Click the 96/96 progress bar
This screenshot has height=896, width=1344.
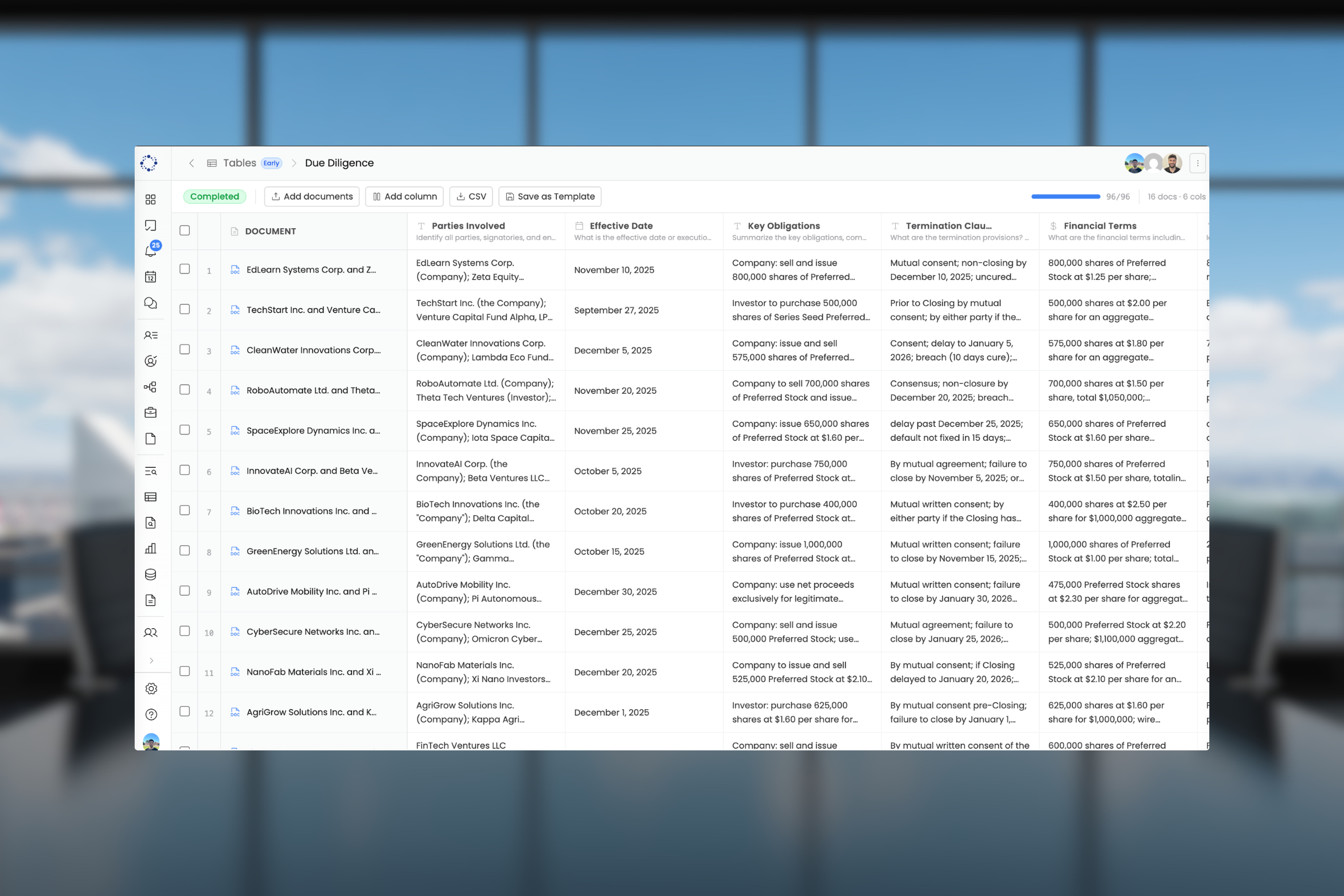point(1065,197)
